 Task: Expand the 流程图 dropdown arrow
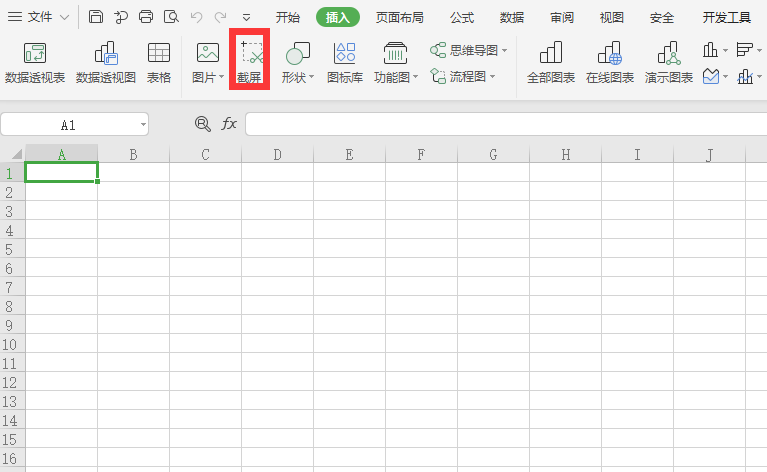pyautogui.click(x=493, y=76)
